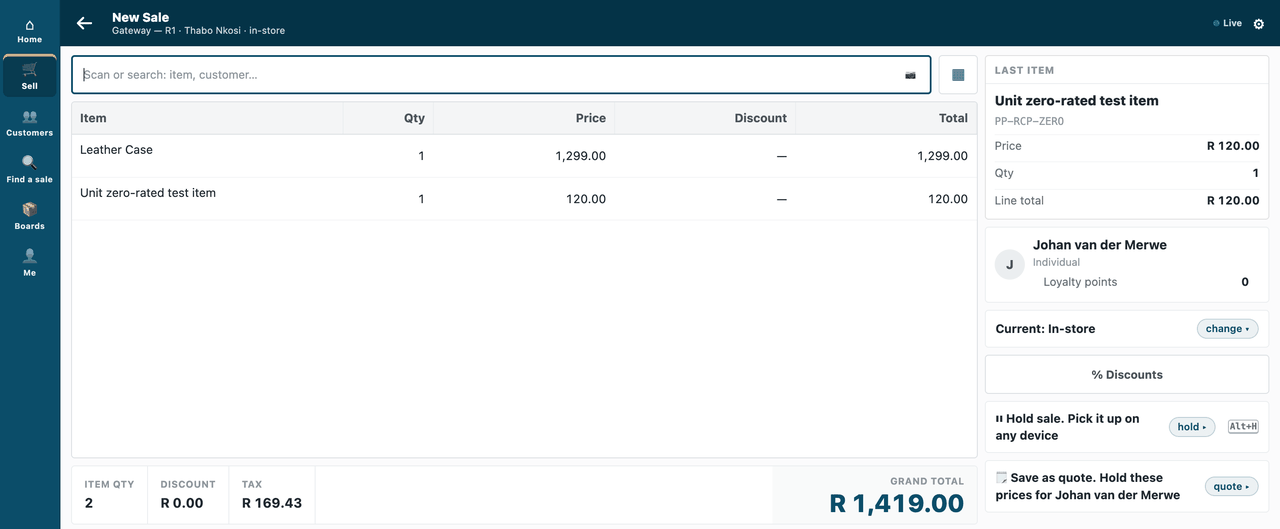Click the square button beside search

coord(958,75)
